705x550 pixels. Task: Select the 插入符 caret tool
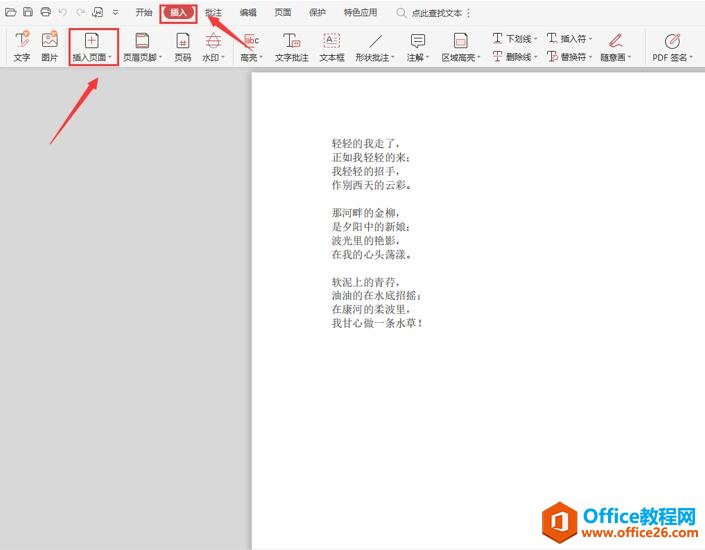click(569, 39)
